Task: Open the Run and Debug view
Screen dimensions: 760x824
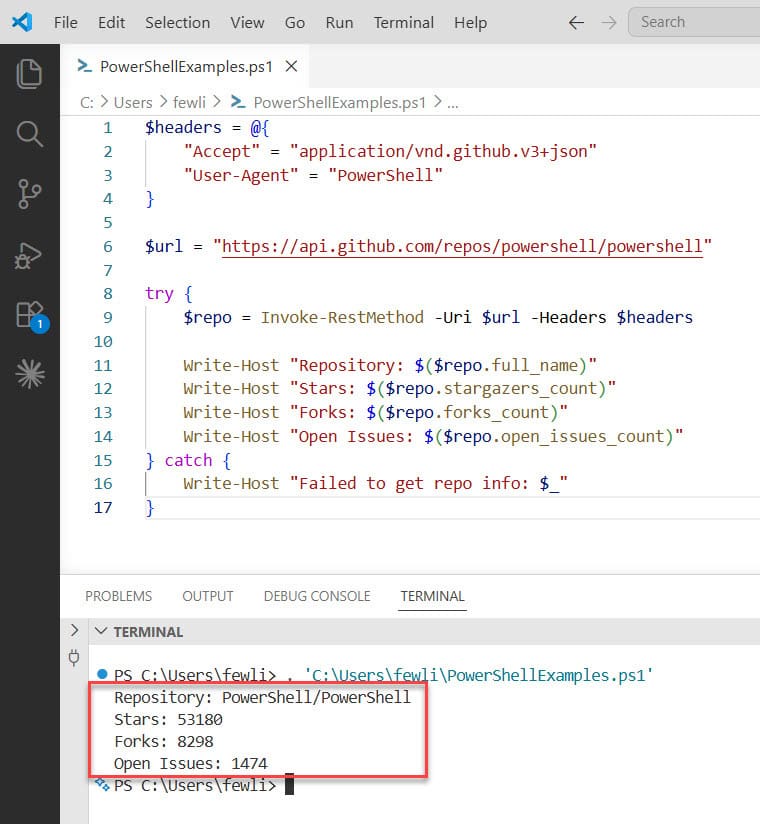Action: (28, 256)
